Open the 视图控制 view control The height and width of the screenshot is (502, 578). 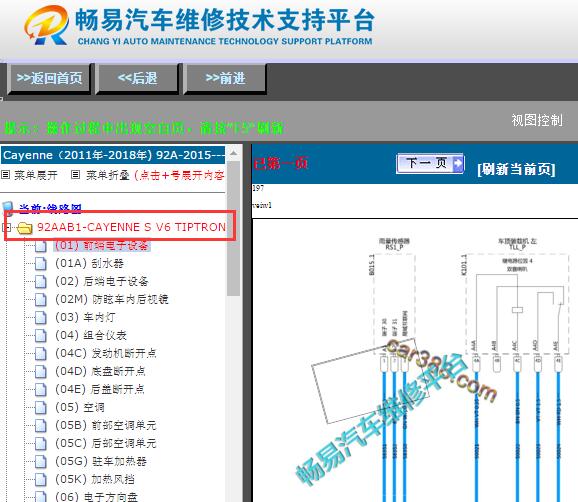537,120
